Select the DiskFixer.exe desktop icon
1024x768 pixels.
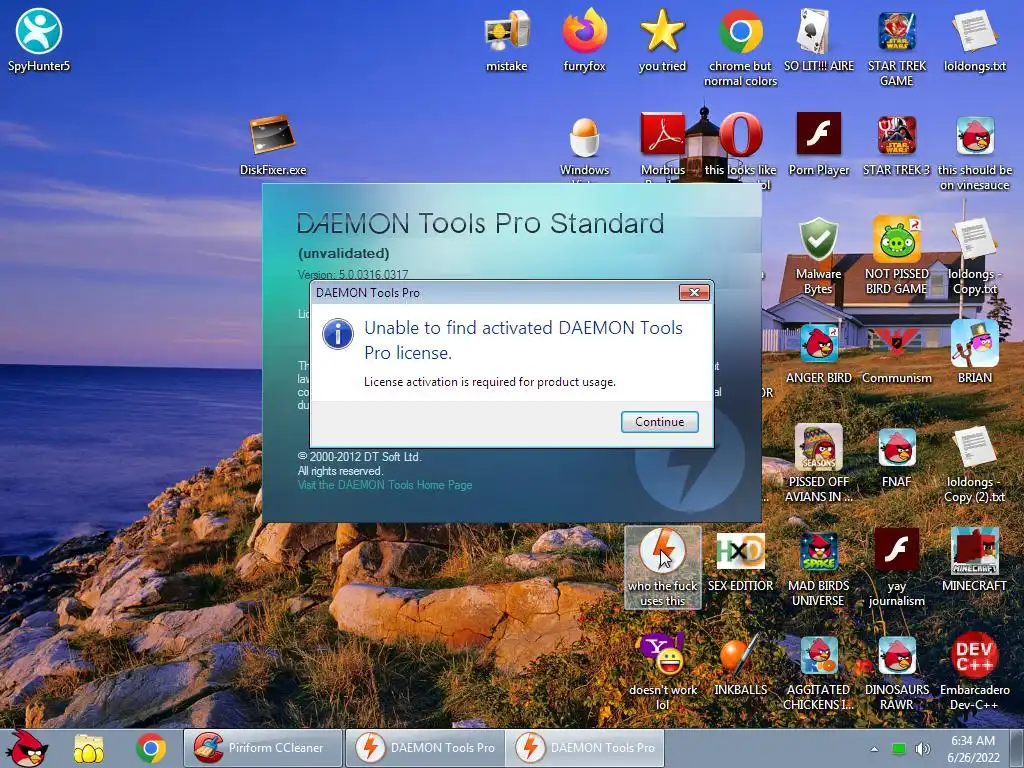click(273, 145)
